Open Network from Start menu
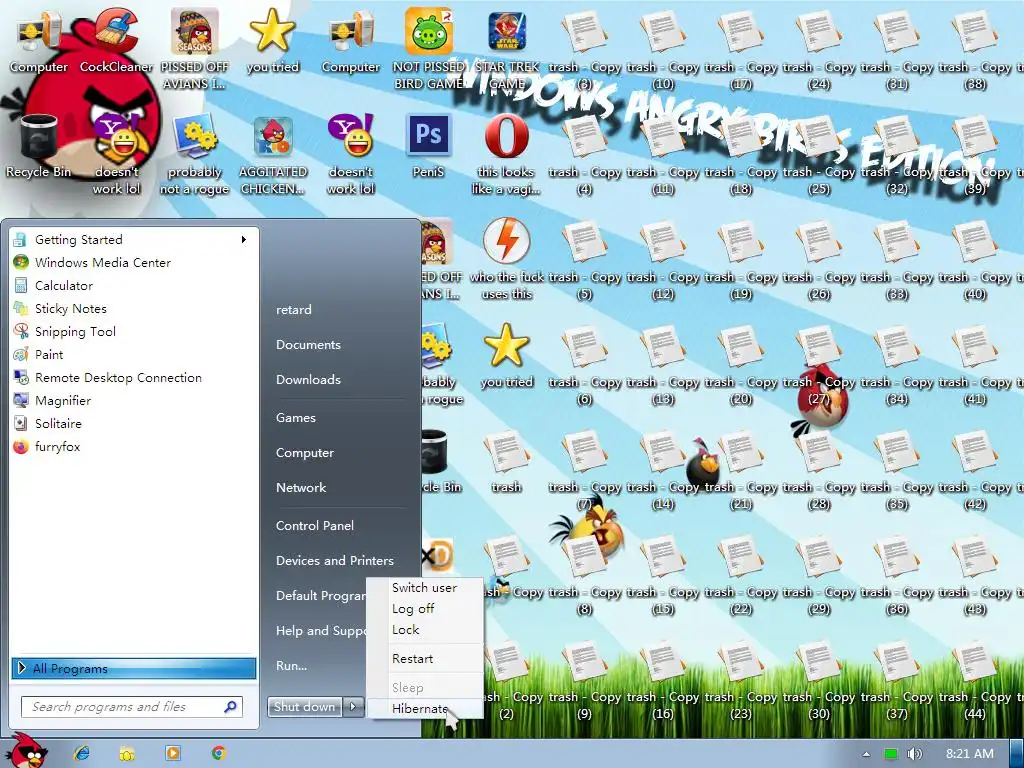The height and width of the screenshot is (768, 1024). click(x=301, y=488)
